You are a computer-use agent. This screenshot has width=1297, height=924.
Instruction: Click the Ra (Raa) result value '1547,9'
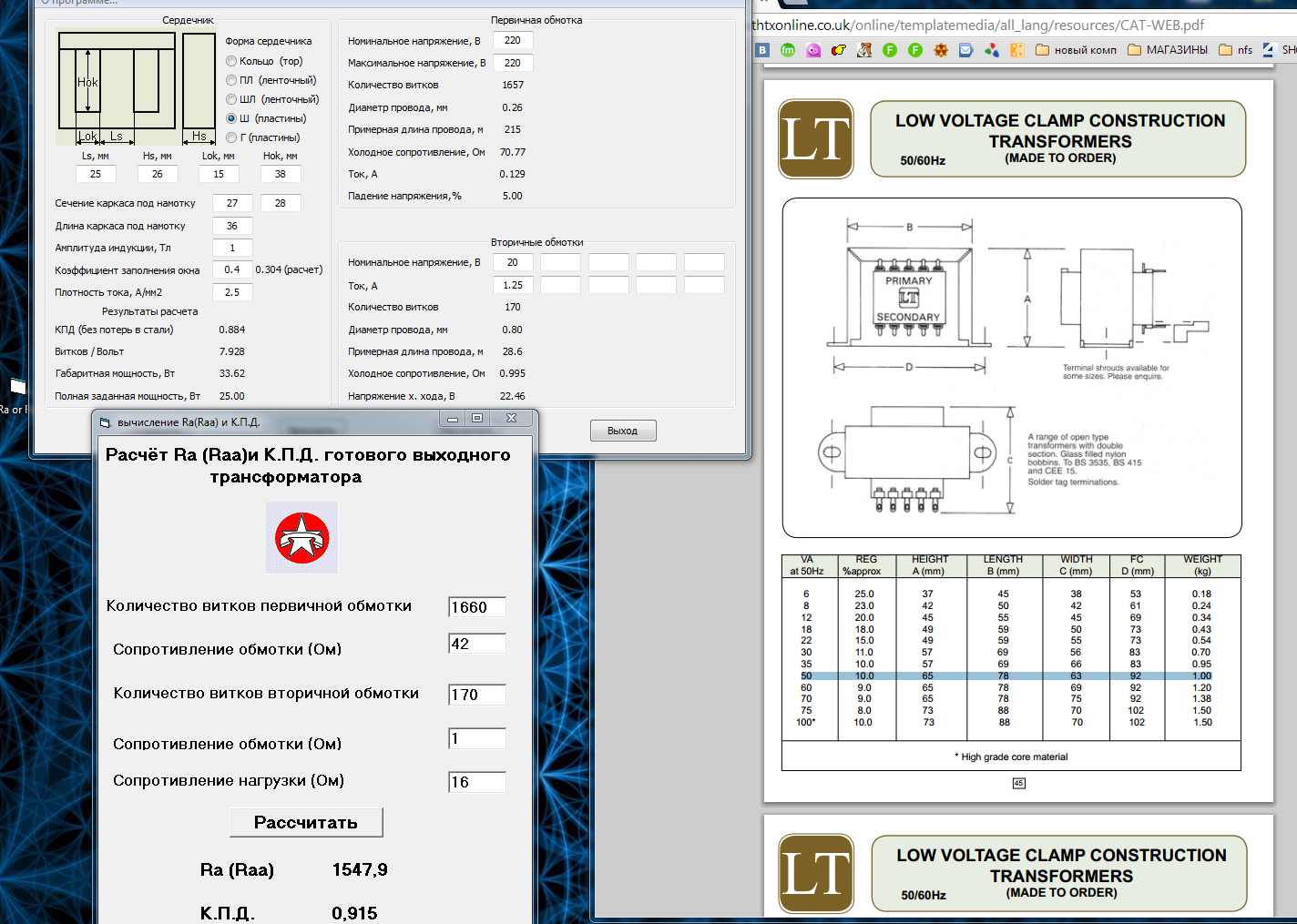coord(360,869)
